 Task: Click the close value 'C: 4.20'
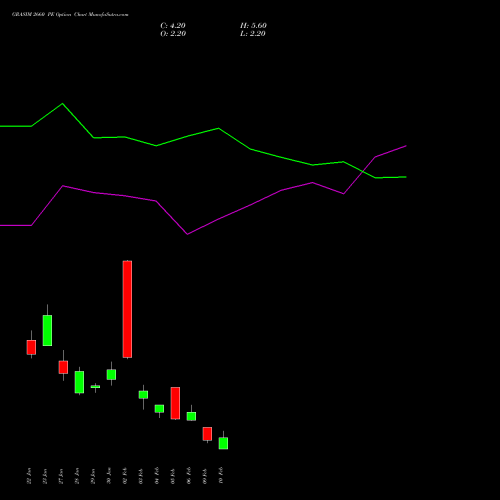coord(173,26)
